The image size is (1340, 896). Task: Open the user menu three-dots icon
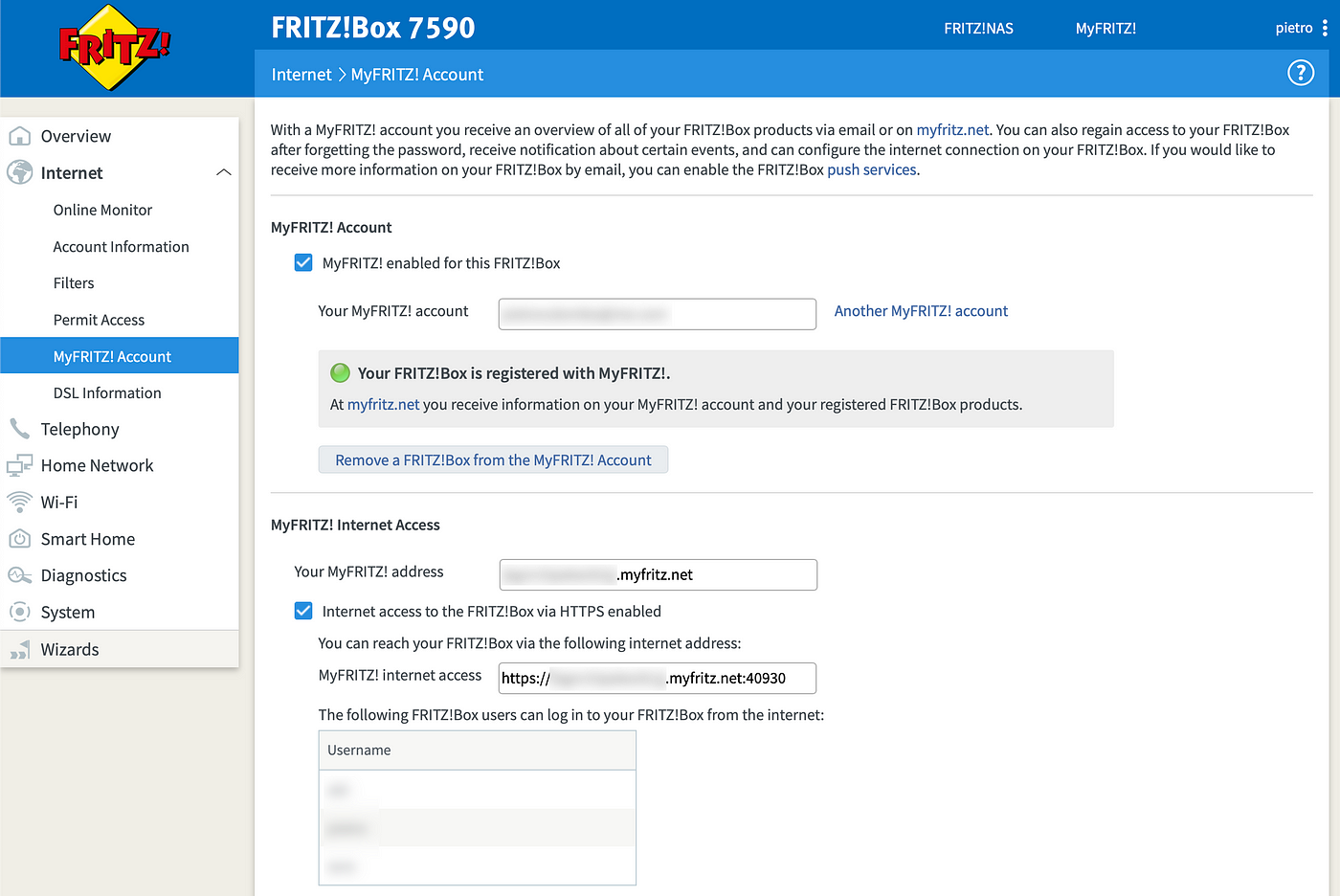[x=1325, y=28]
